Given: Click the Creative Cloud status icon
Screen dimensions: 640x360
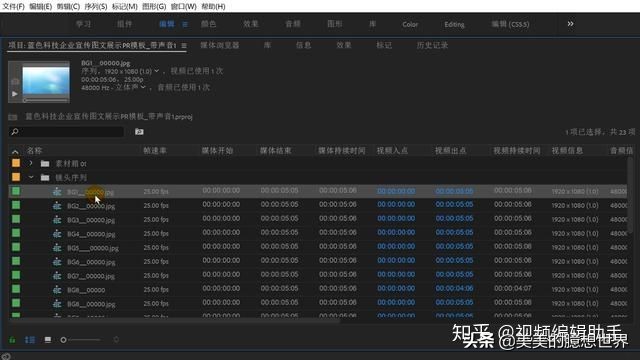Looking at the screenshot, I should pyautogui.click(x=6, y=356).
